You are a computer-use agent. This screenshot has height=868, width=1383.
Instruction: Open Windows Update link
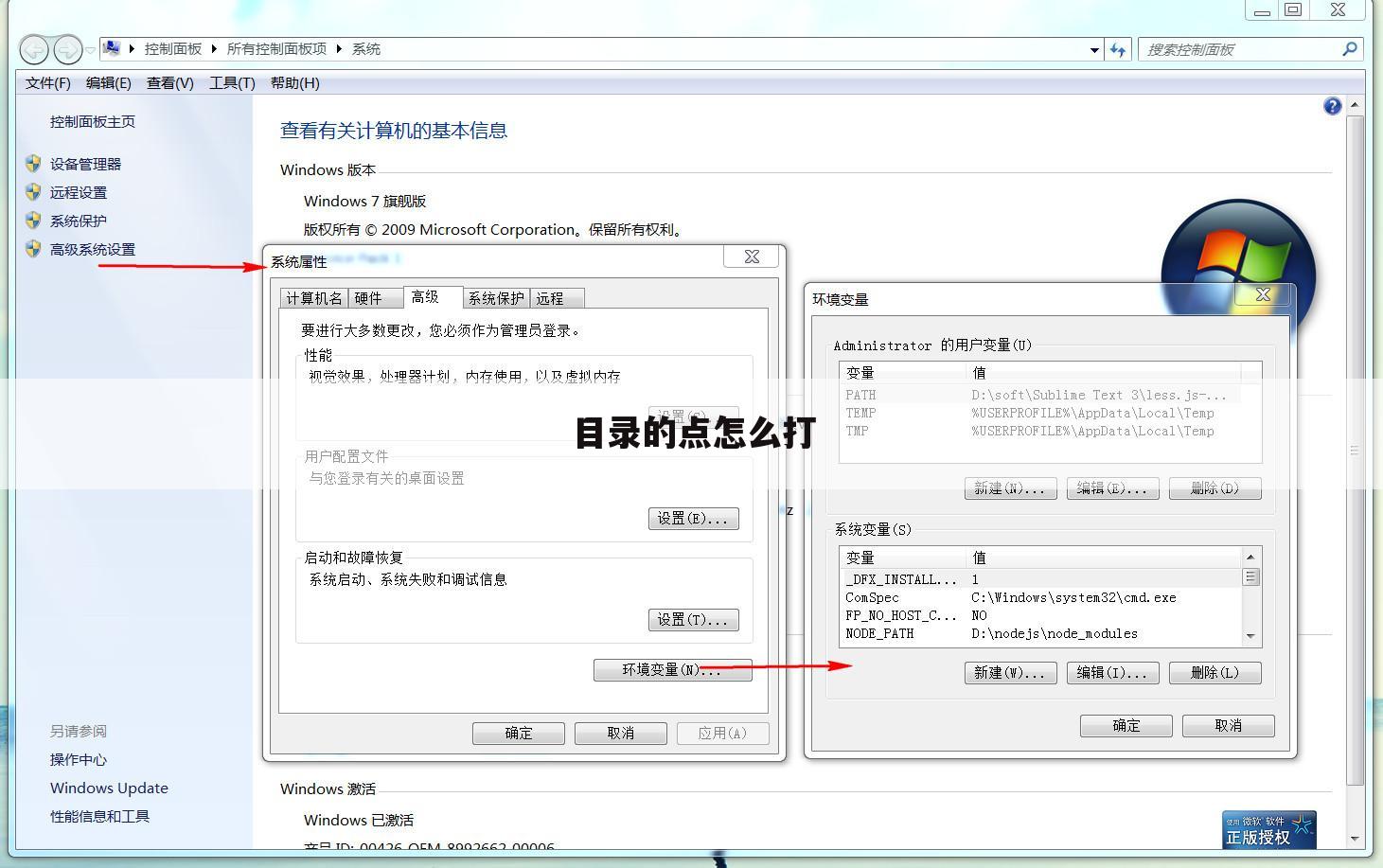pos(109,788)
